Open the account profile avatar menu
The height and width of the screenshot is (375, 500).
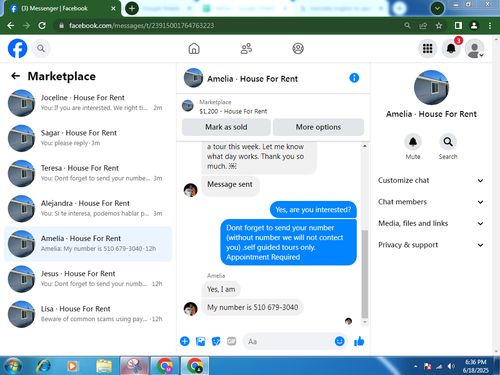pyautogui.click(x=475, y=49)
